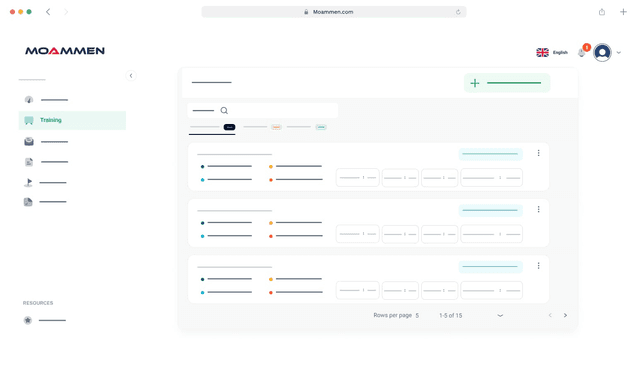Click the magnifier search icon

pyautogui.click(x=224, y=111)
